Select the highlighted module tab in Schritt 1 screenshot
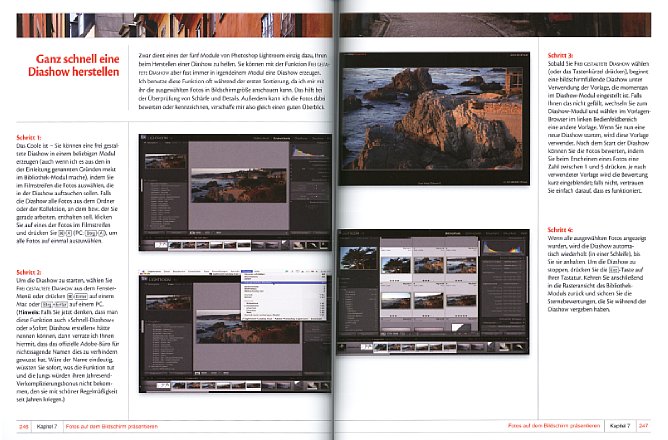This screenshot has height=440, width=668. click(281, 138)
